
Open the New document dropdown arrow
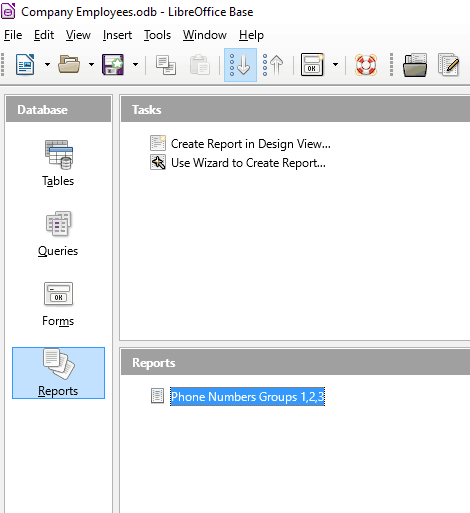tap(47, 65)
